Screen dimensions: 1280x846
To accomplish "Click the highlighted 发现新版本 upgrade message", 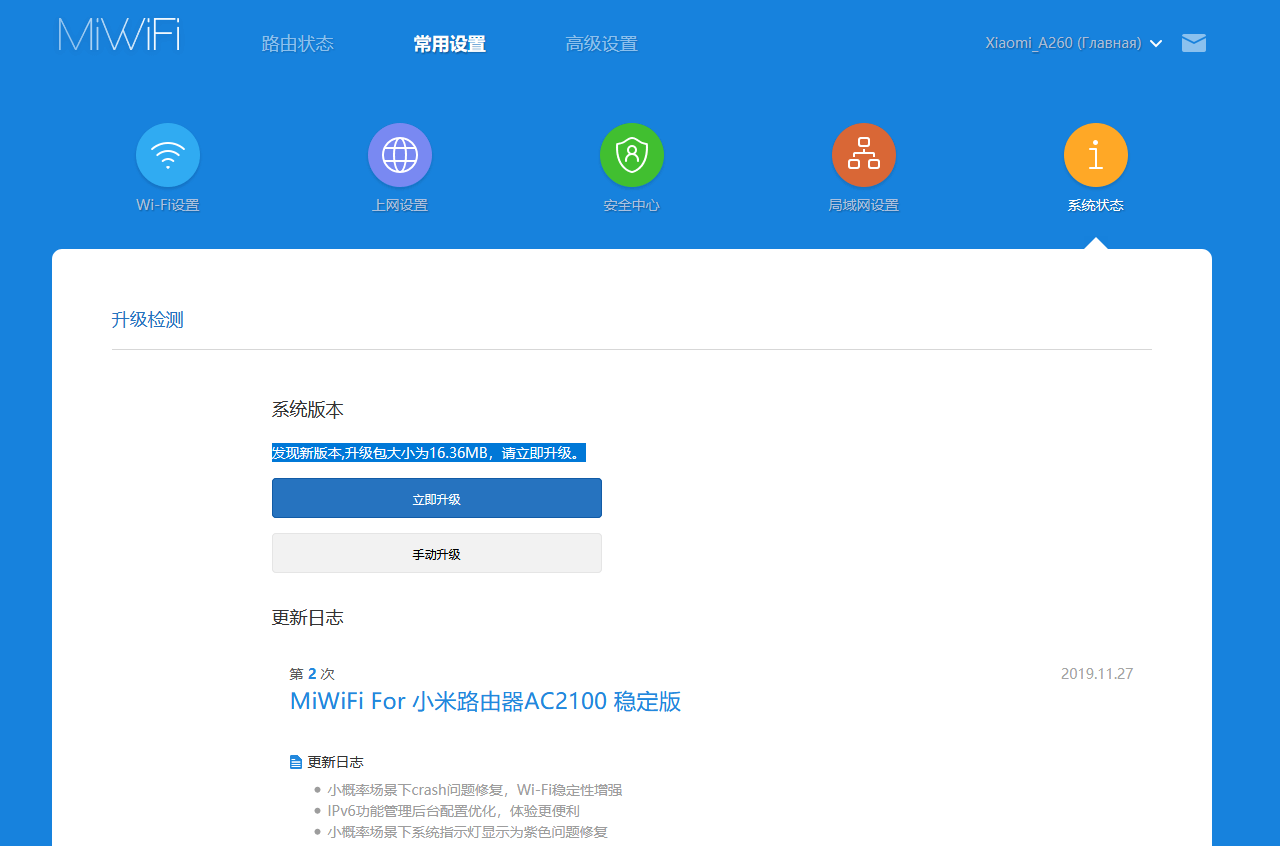I will click(429, 453).
